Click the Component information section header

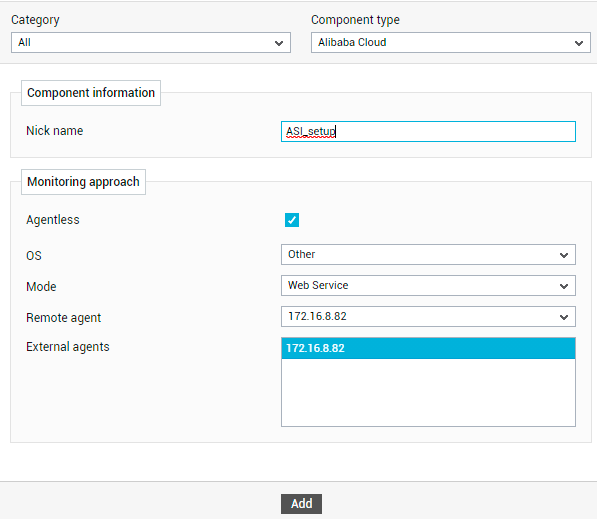pyautogui.click(x=91, y=93)
